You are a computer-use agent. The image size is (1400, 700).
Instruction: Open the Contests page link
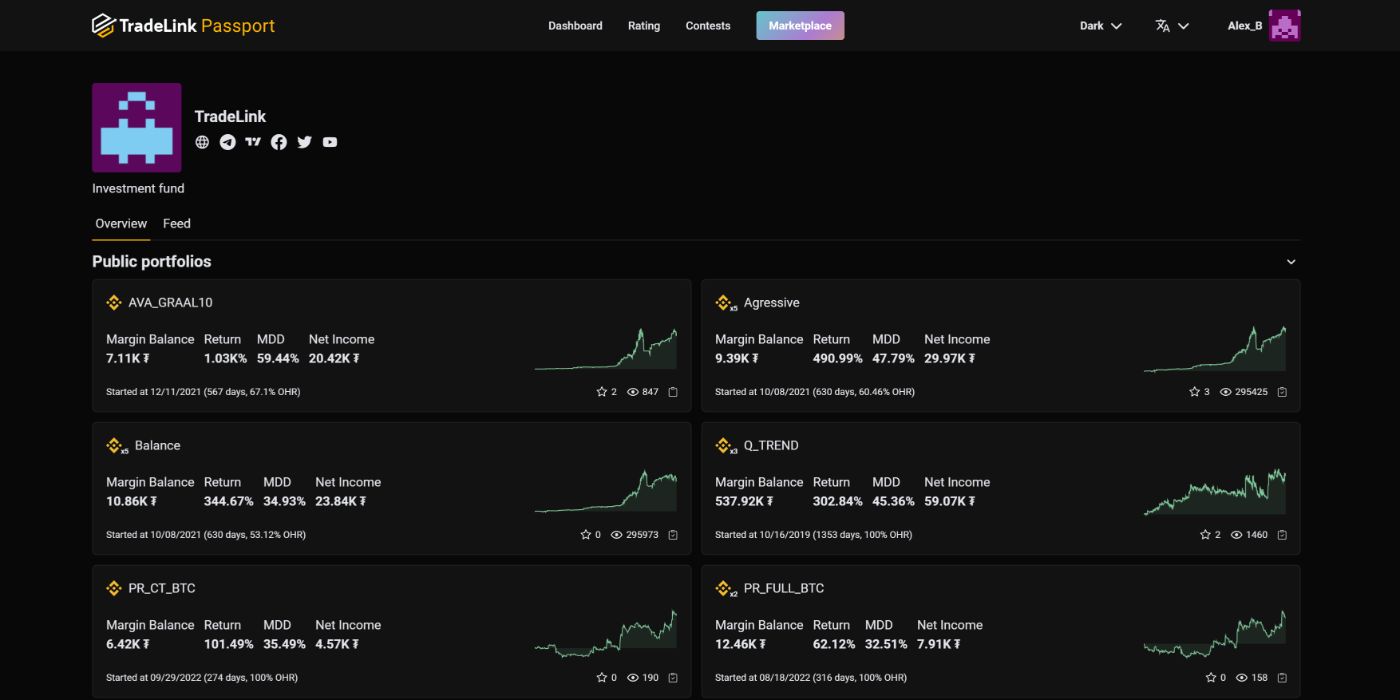tap(707, 25)
